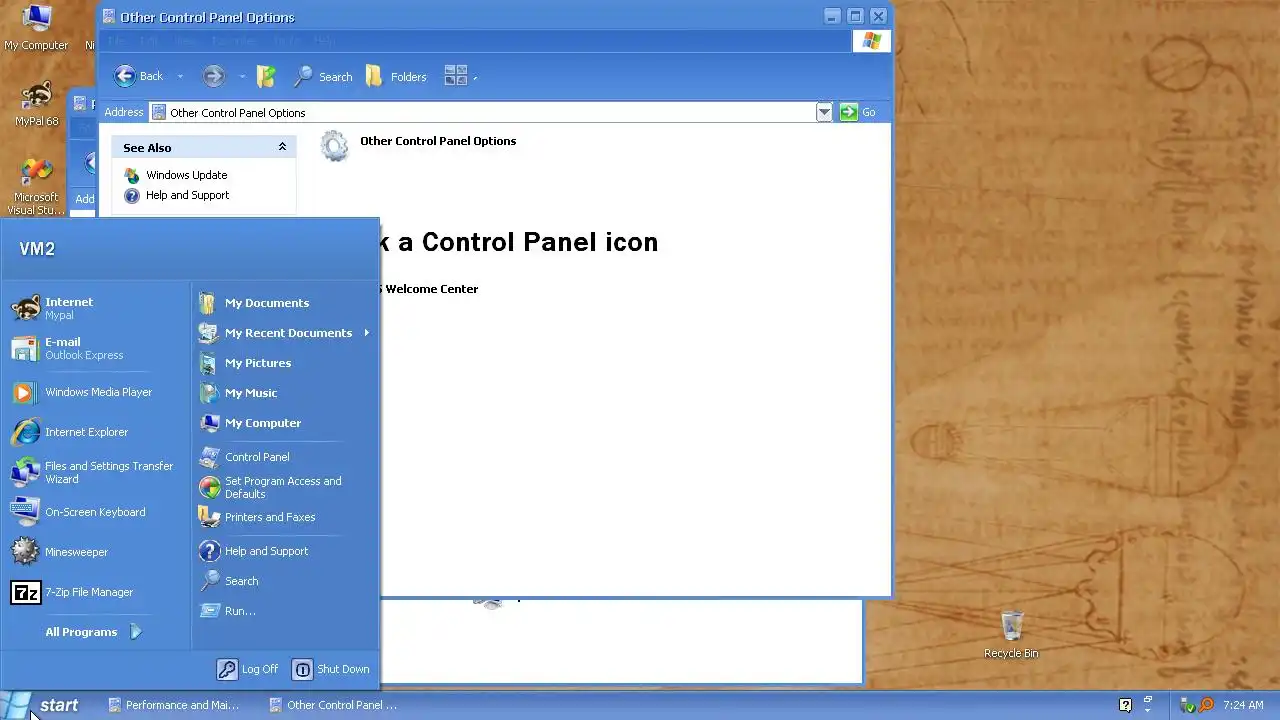Viewport: 1280px width, 720px height.
Task: Expand All Programs menu
Action: (x=94, y=632)
